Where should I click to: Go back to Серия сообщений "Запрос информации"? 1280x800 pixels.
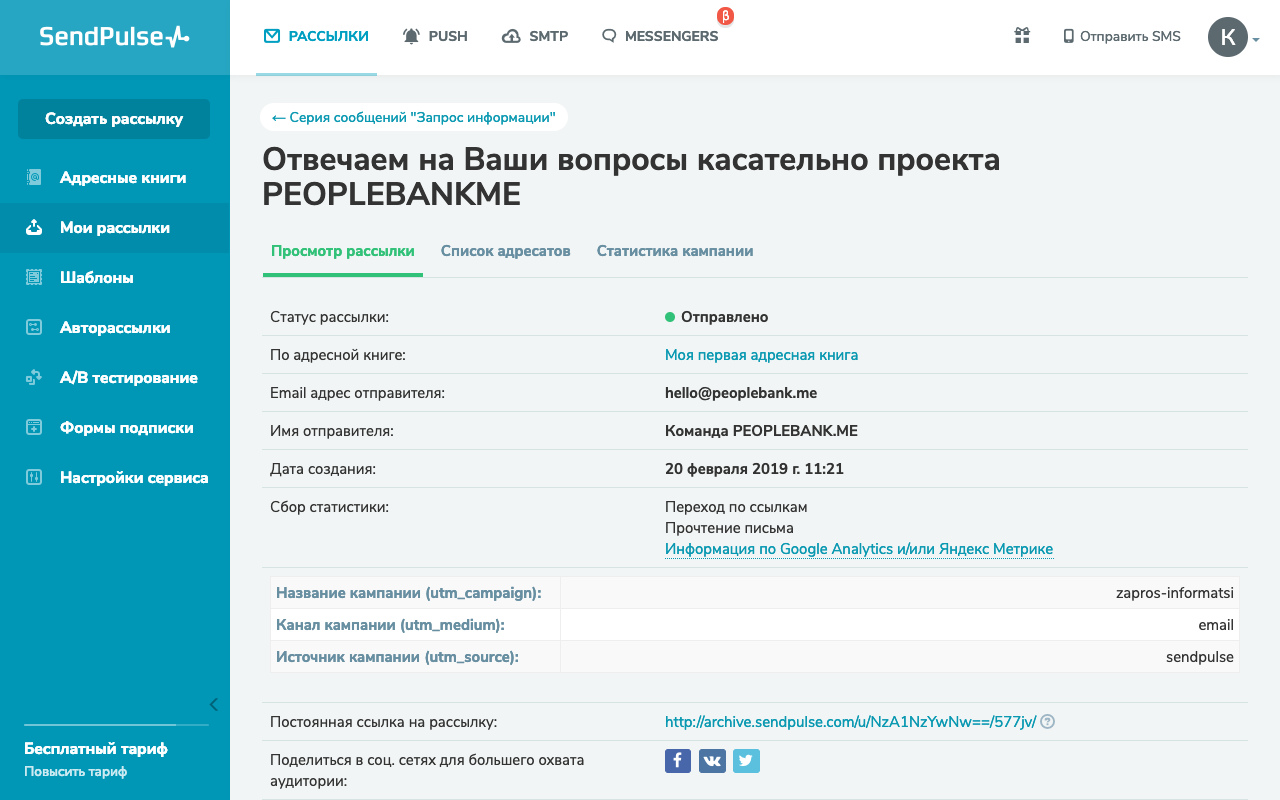click(x=413, y=117)
